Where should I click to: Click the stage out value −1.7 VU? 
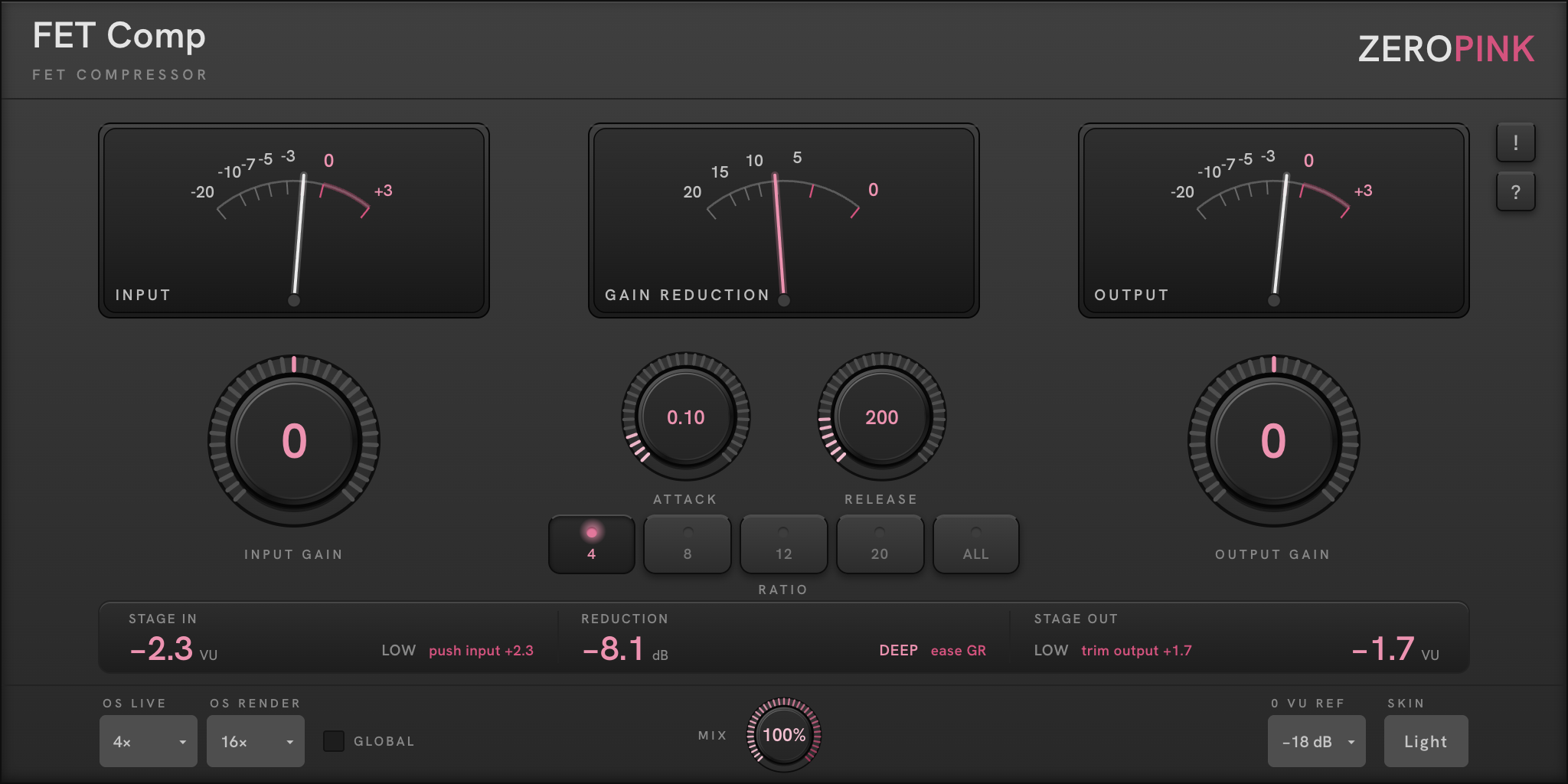tap(1395, 649)
